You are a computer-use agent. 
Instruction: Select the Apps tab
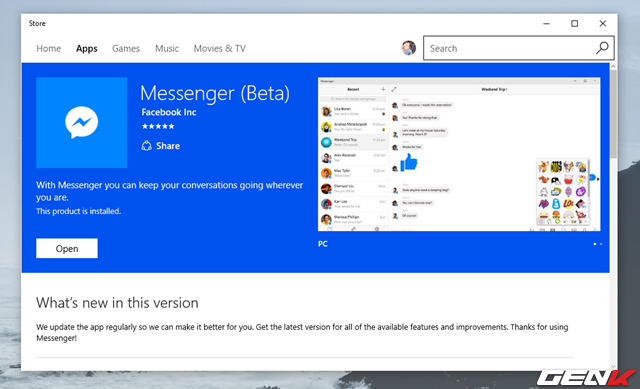[87, 49]
